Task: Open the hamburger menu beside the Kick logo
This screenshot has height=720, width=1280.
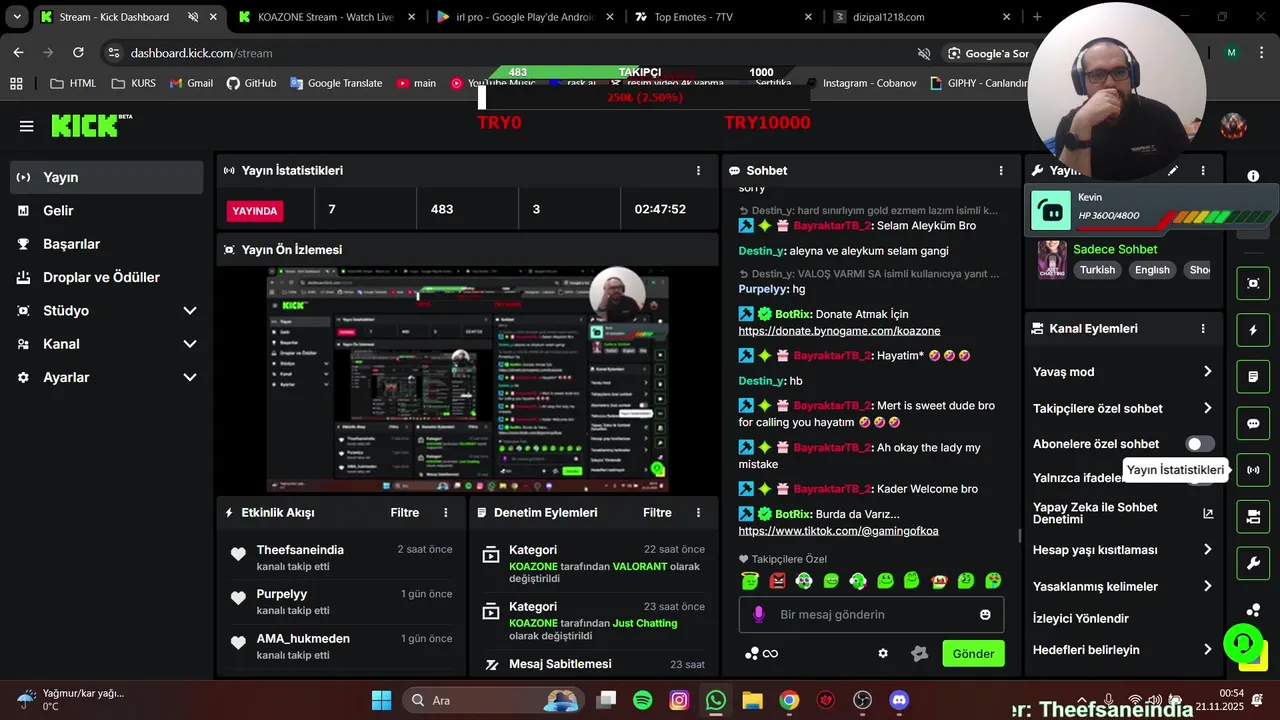Action: click(26, 126)
